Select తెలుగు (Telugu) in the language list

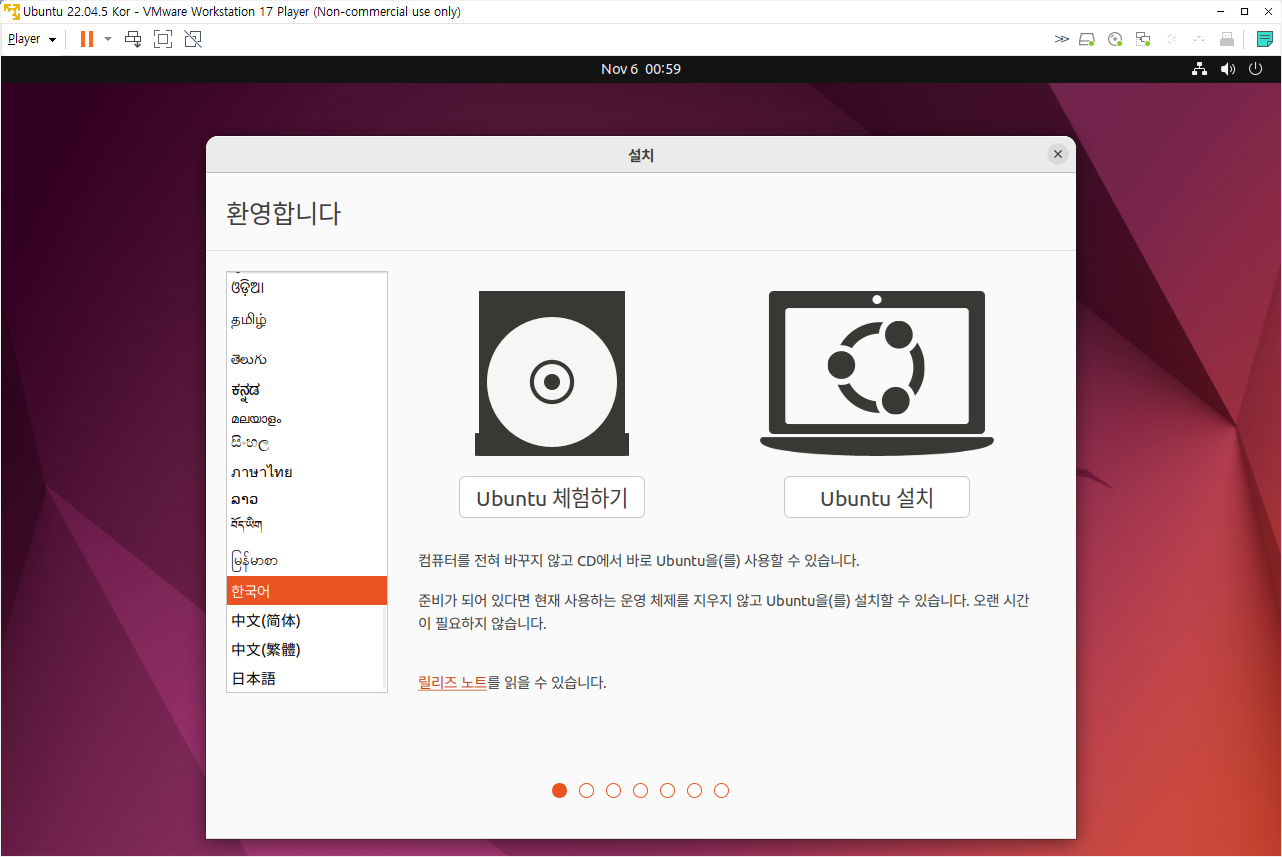tap(307, 360)
